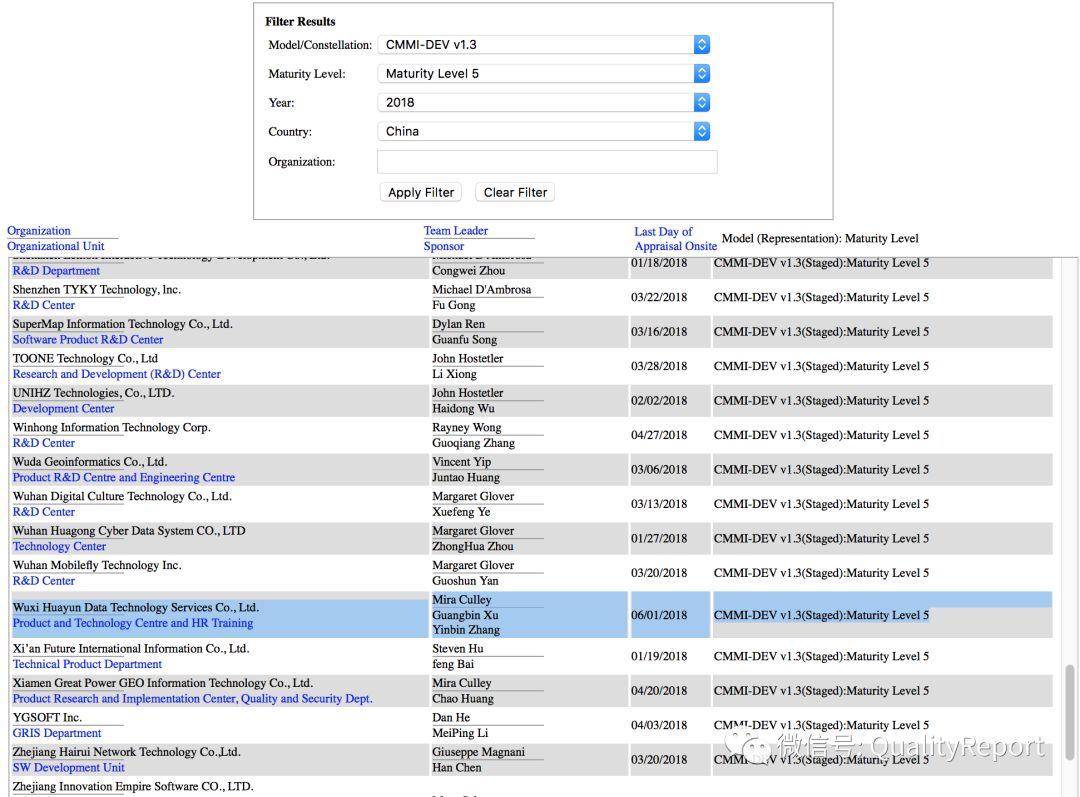The image size is (1080, 797).
Task: Open Product and Technology Centre and HR Training
Action: [133, 623]
